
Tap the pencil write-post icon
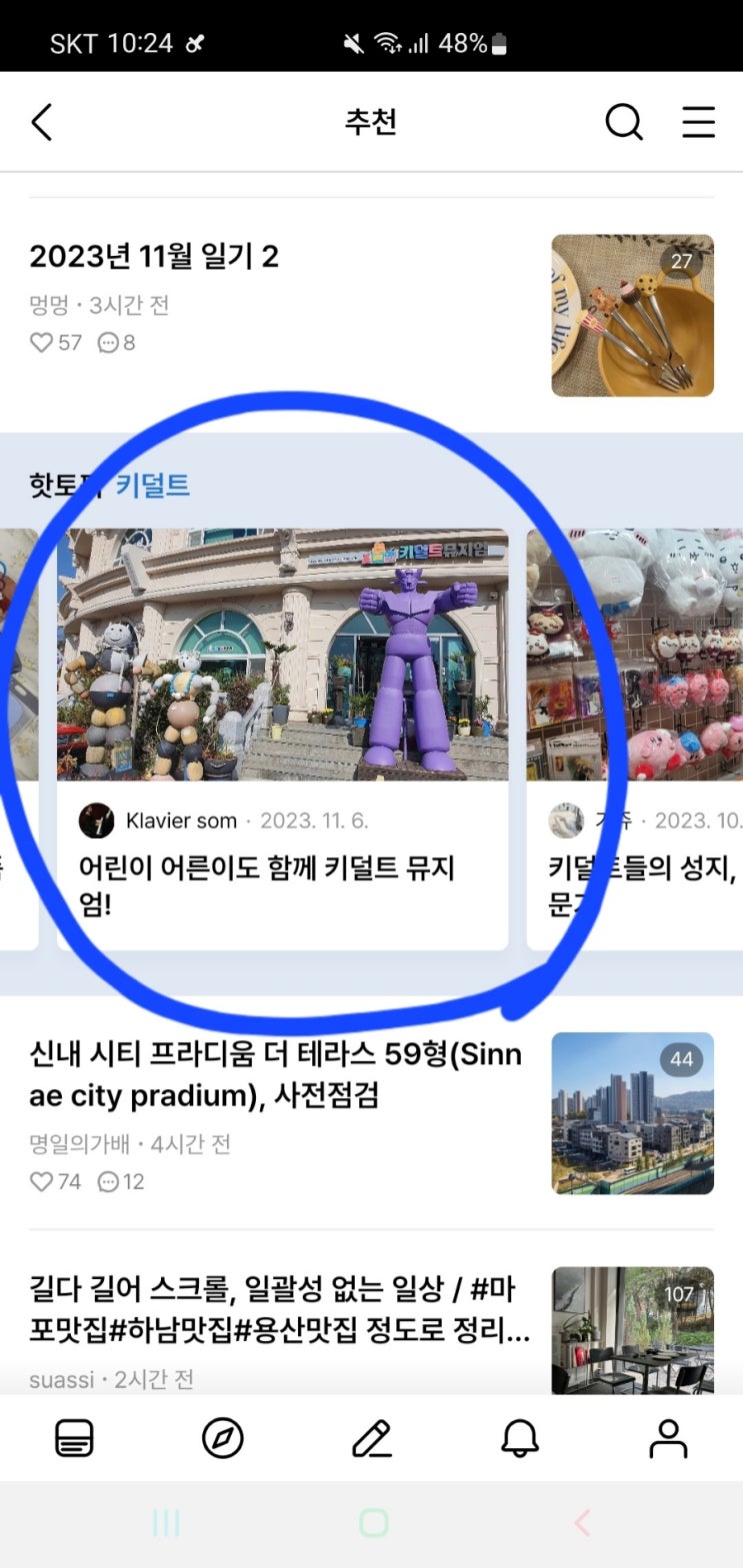click(371, 1439)
